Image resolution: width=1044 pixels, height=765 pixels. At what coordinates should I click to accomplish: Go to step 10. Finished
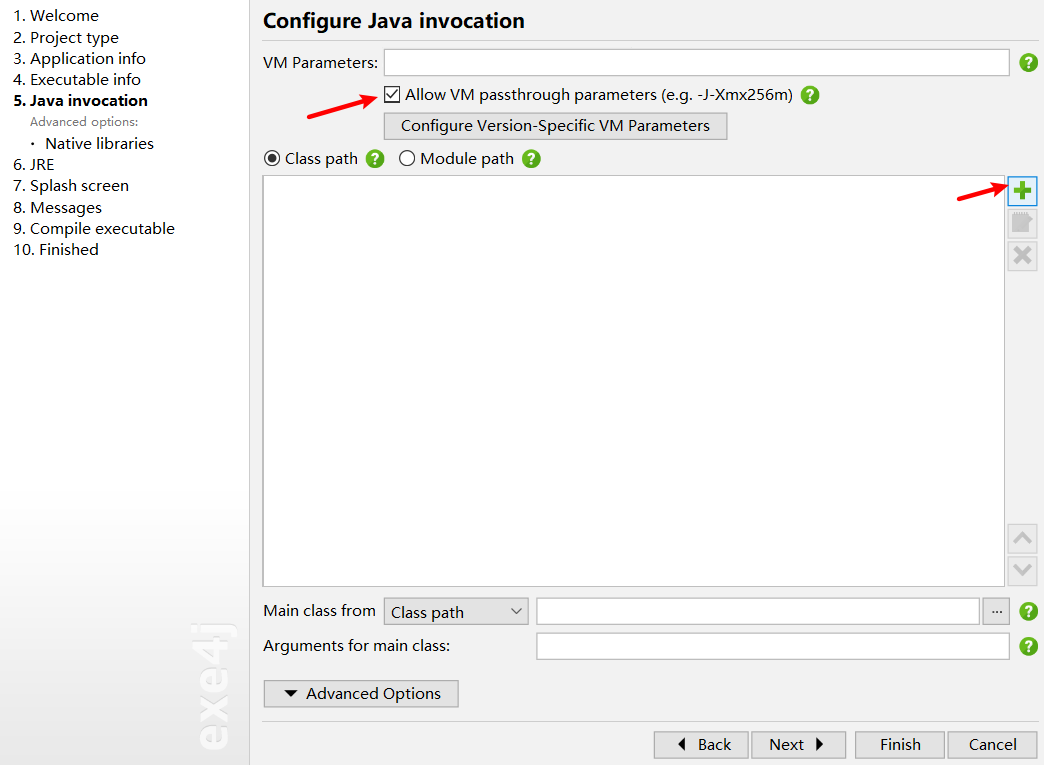(x=56, y=250)
